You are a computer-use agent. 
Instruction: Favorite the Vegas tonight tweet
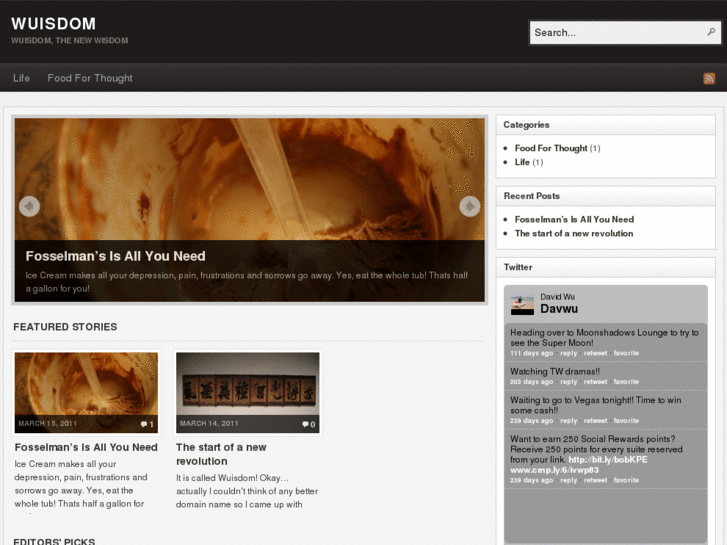click(626, 421)
